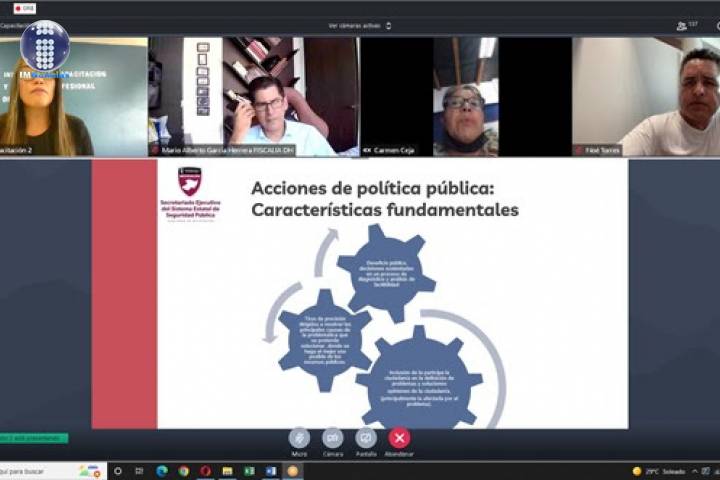Click the weather widget showing 29°C Soleado

click(662, 471)
